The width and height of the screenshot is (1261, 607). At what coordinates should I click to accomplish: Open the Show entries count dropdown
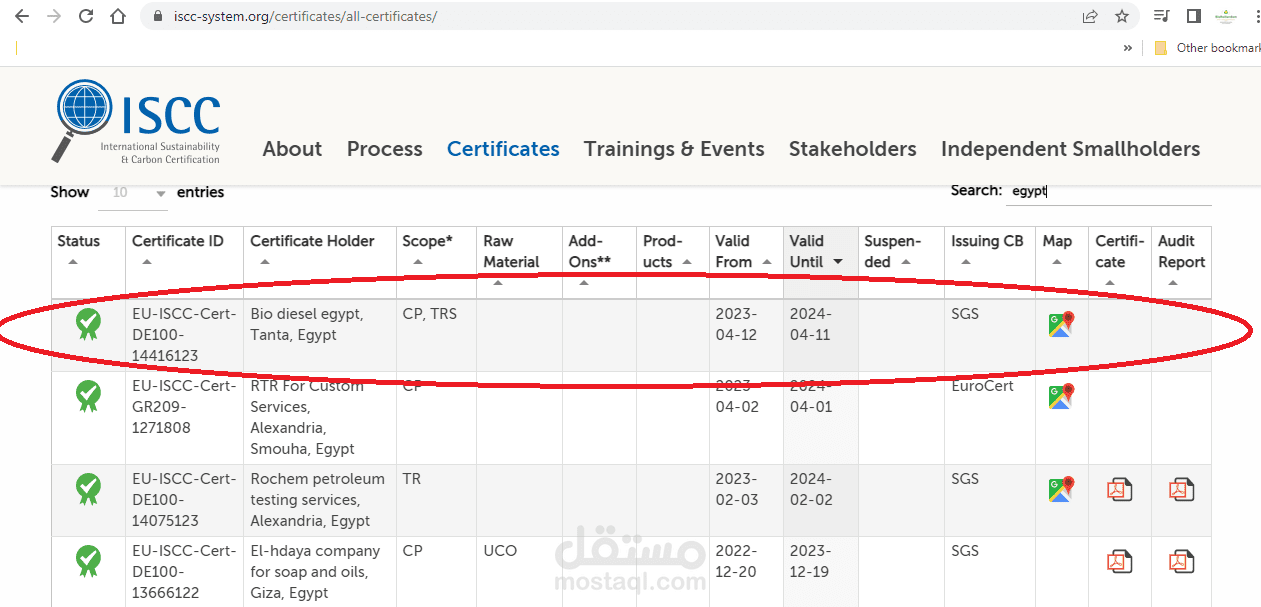point(133,192)
